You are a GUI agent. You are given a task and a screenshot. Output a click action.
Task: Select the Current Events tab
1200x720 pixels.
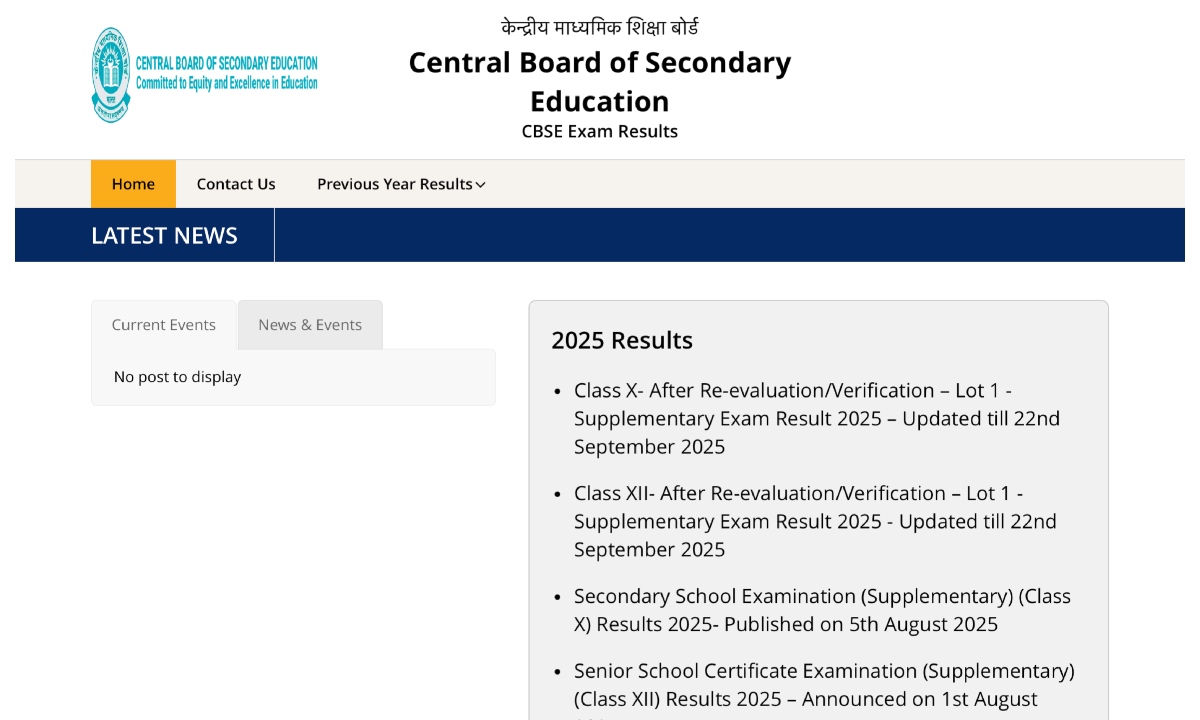[x=163, y=324]
